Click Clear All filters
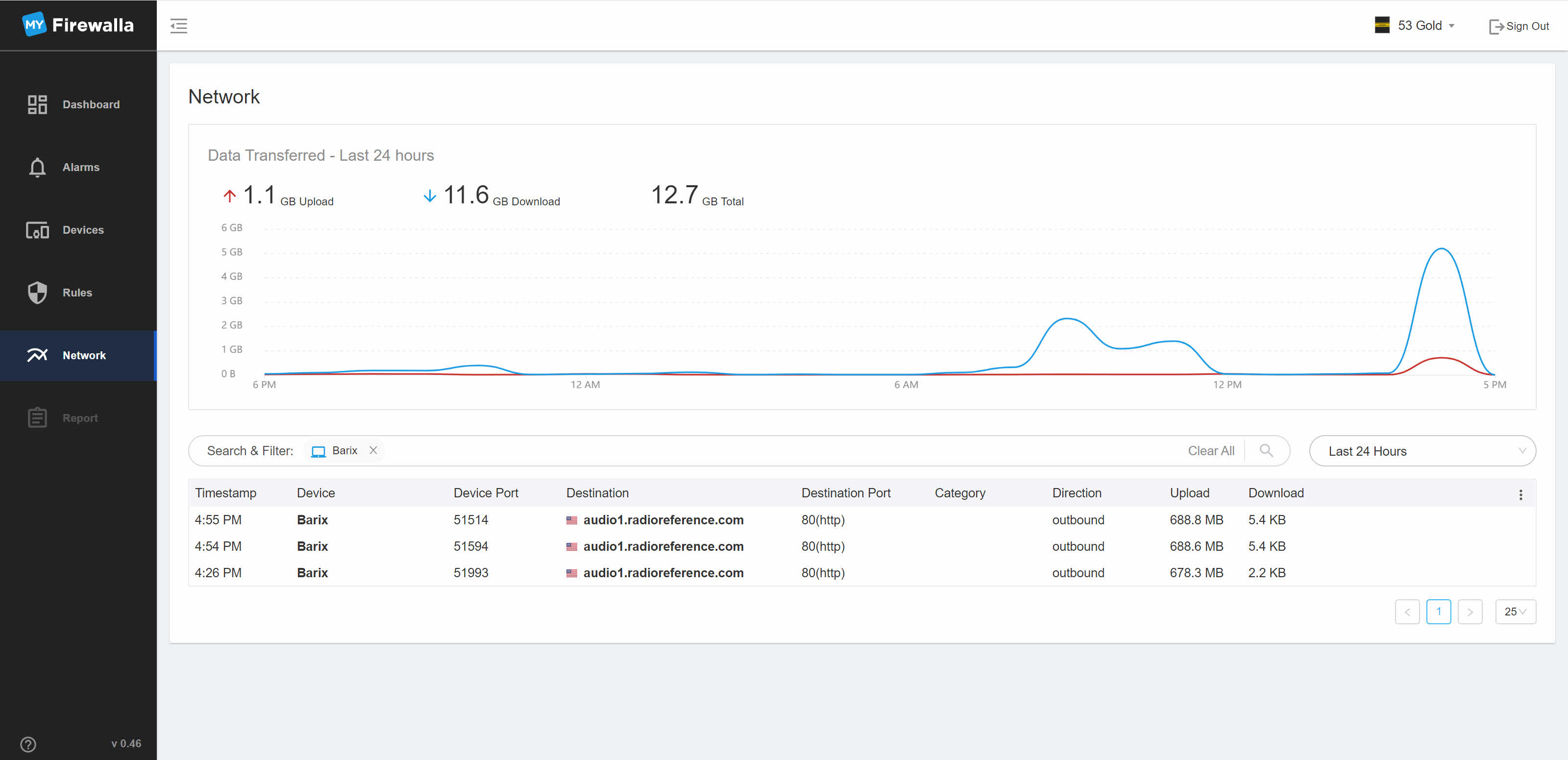 pos(1211,451)
